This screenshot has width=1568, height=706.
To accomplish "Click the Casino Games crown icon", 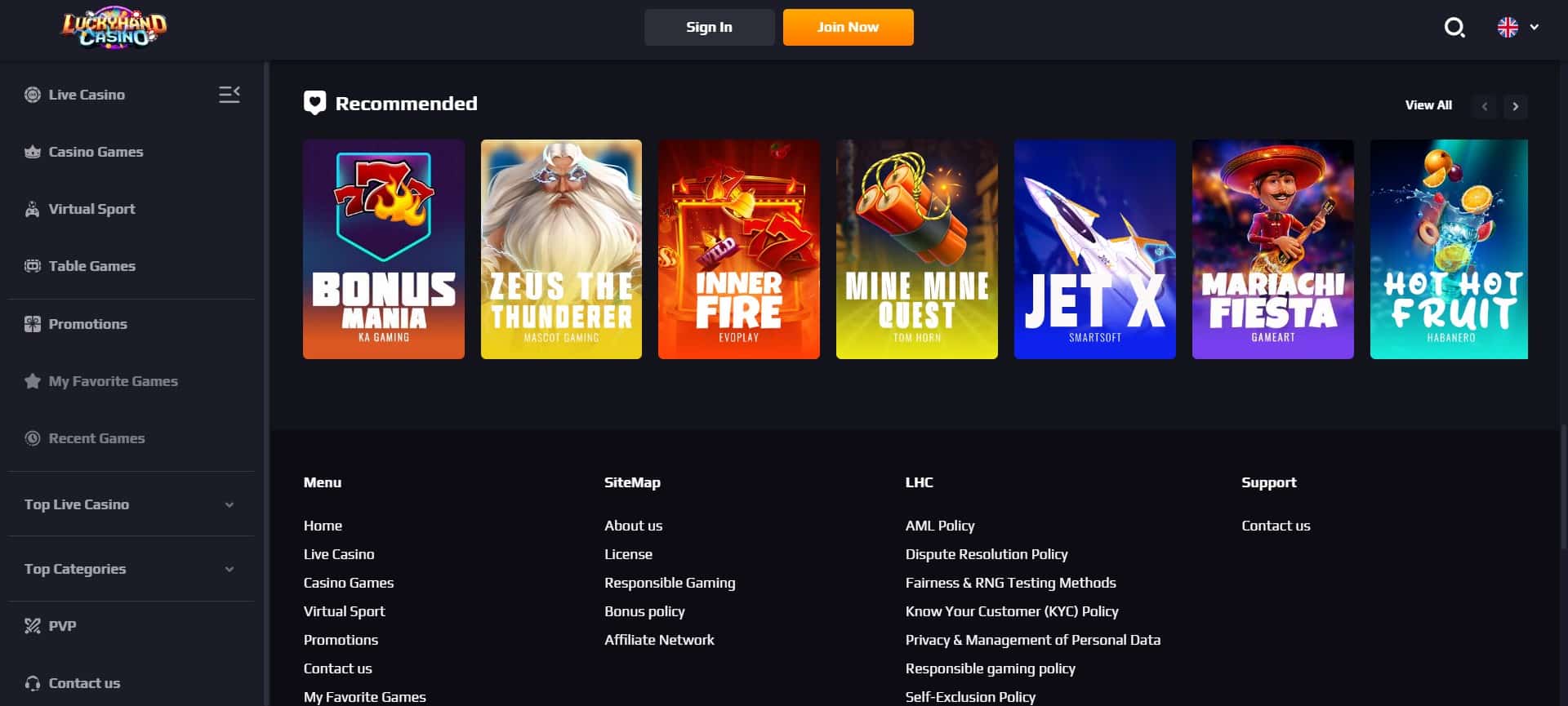I will pyautogui.click(x=33, y=152).
